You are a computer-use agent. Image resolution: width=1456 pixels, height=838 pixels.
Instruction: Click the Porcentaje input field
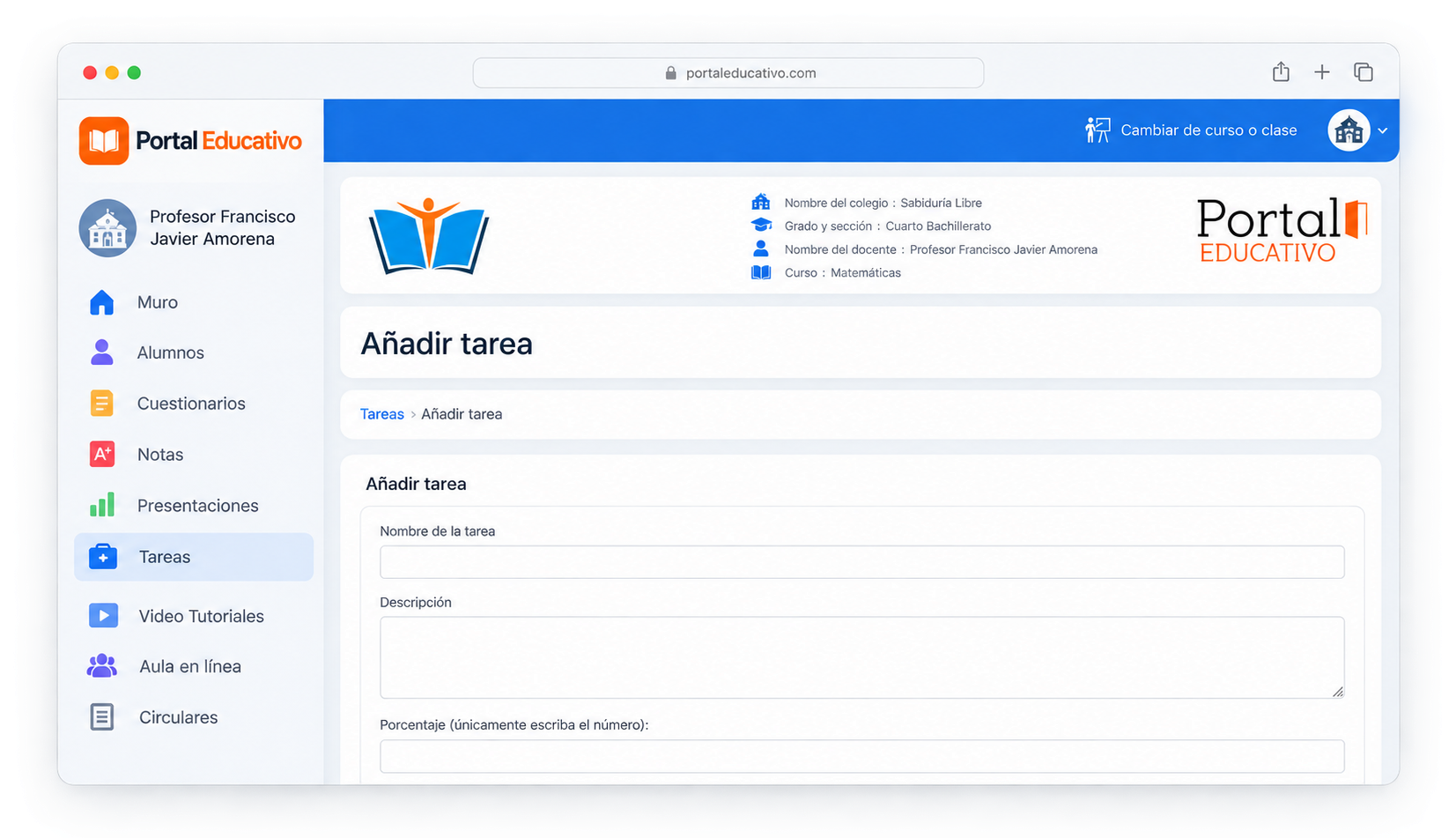[x=861, y=756]
